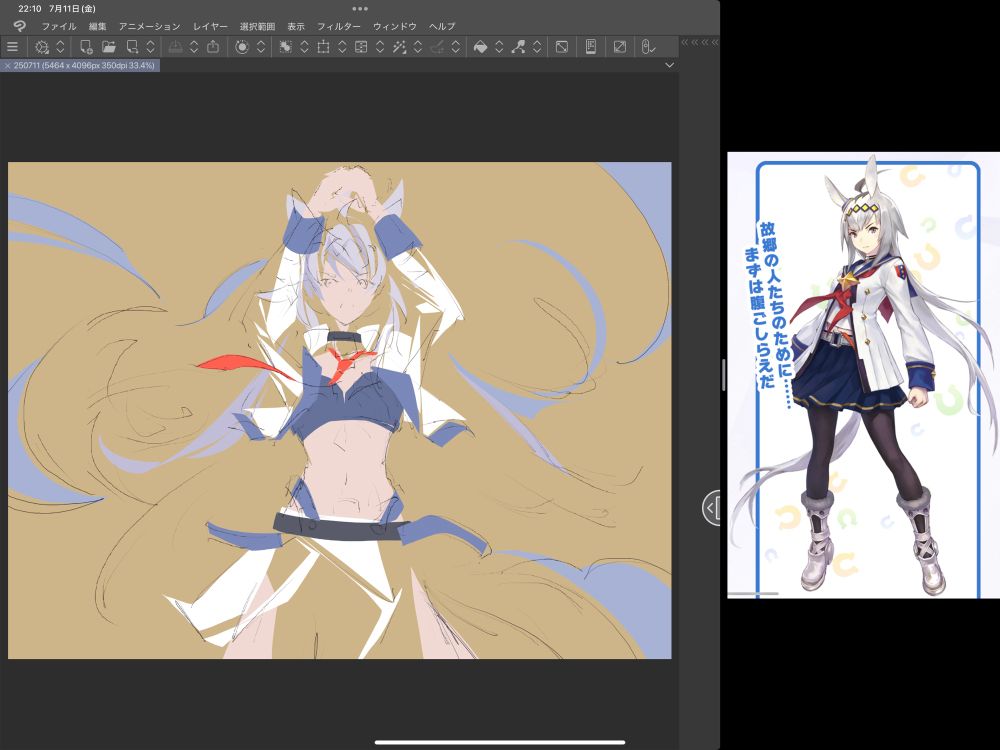The height and width of the screenshot is (750, 1000).
Task: Click up/down arrows beside the record circle icon
Action: (261, 47)
